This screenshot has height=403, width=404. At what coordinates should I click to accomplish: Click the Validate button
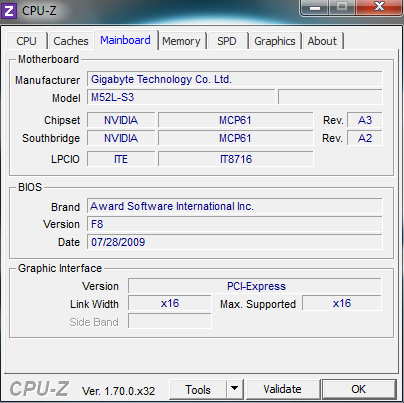pyautogui.click(x=282, y=389)
